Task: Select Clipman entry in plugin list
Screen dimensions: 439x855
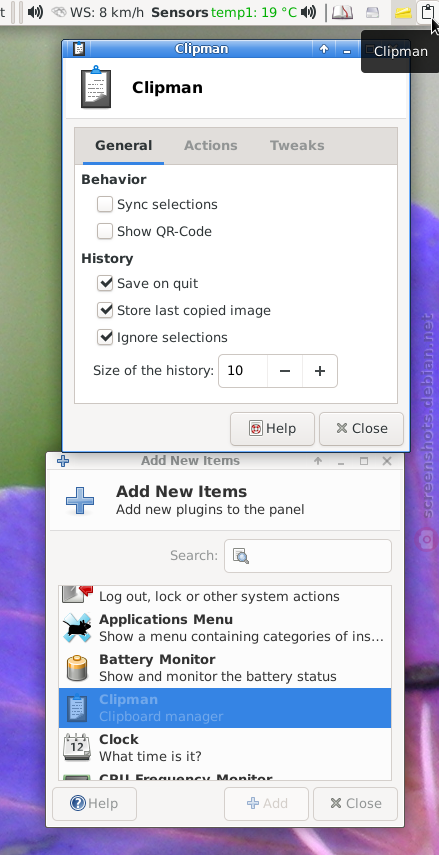Action: [x=225, y=708]
